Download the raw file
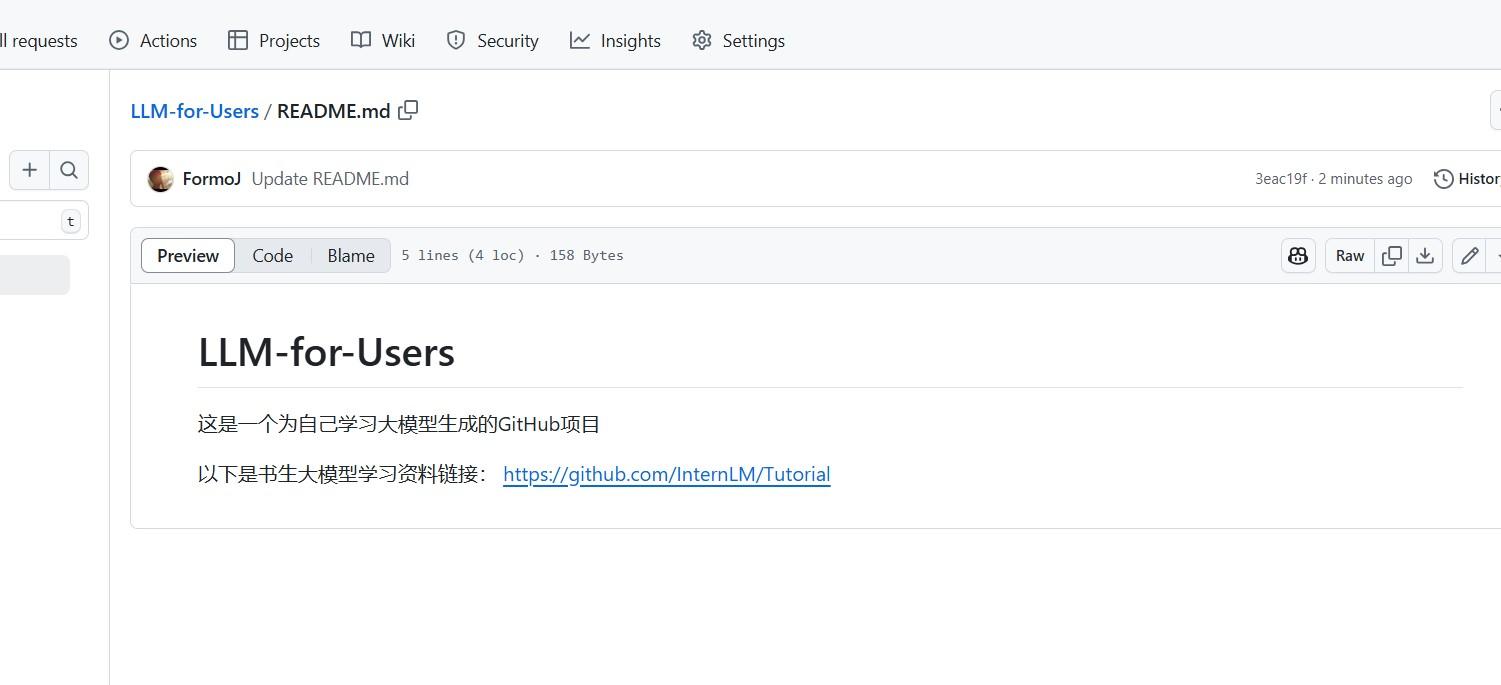The height and width of the screenshot is (685, 1501). pyautogui.click(x=1425, y=256)
